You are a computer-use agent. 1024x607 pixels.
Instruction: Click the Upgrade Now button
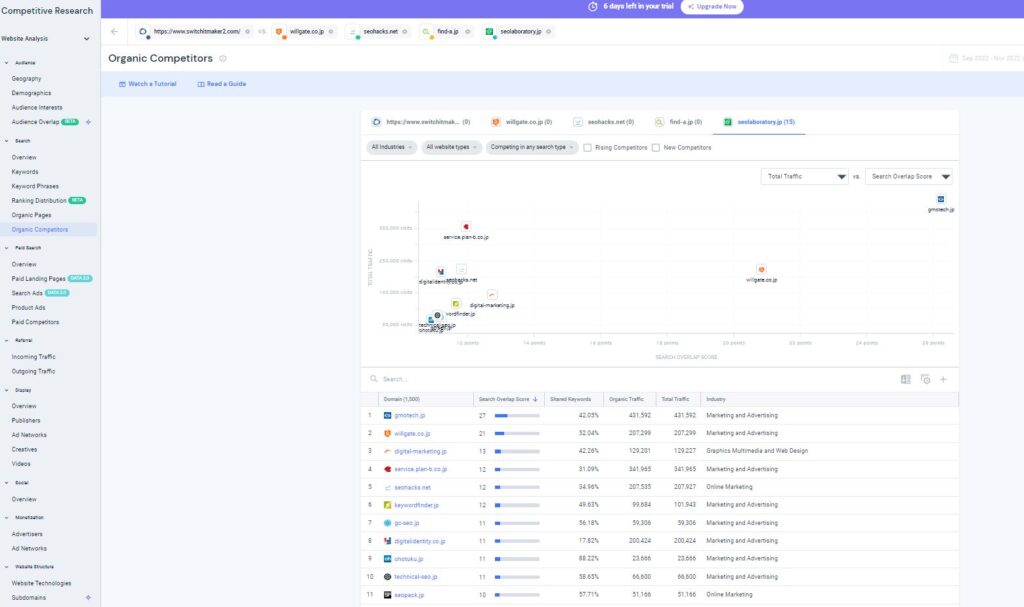tap(712, 7)
